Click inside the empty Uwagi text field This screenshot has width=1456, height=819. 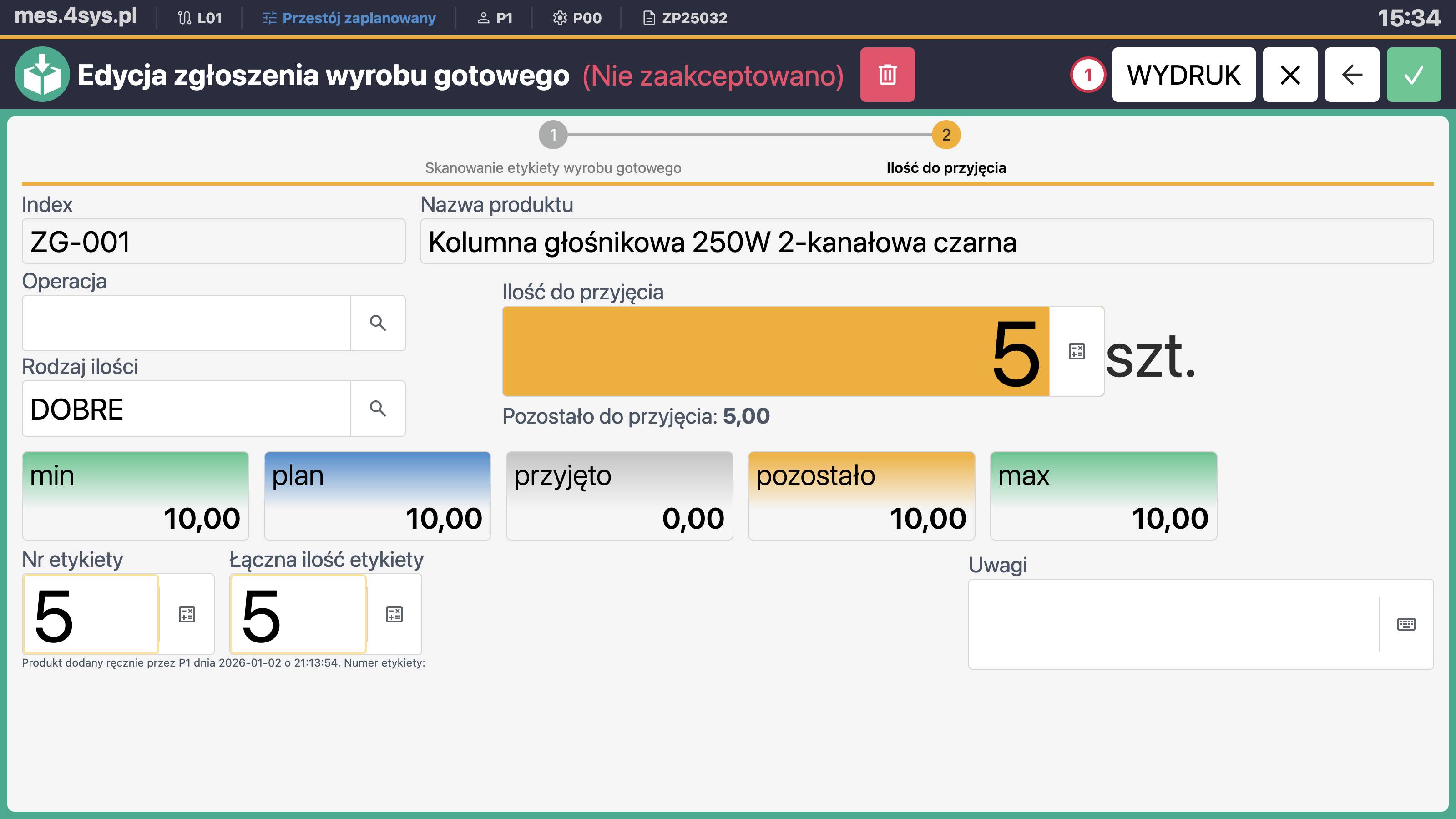(x=1164, y=624)
